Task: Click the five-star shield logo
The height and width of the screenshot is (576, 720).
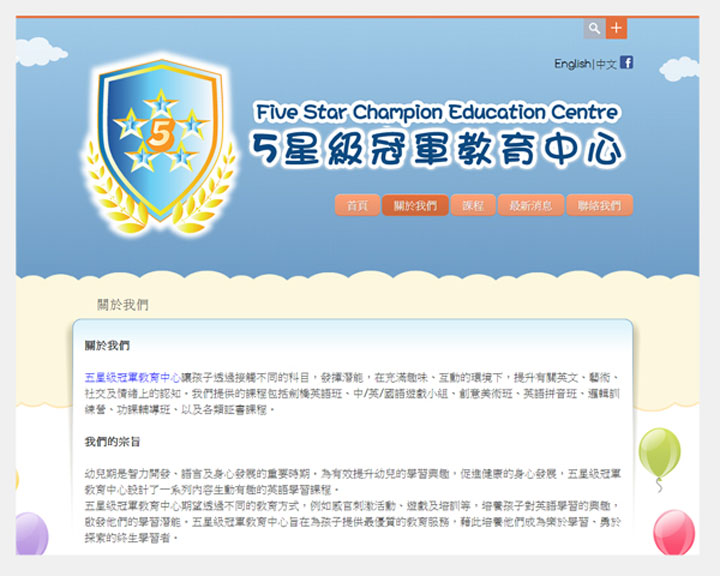Action: pyautogui.click(x=160, y=144)
